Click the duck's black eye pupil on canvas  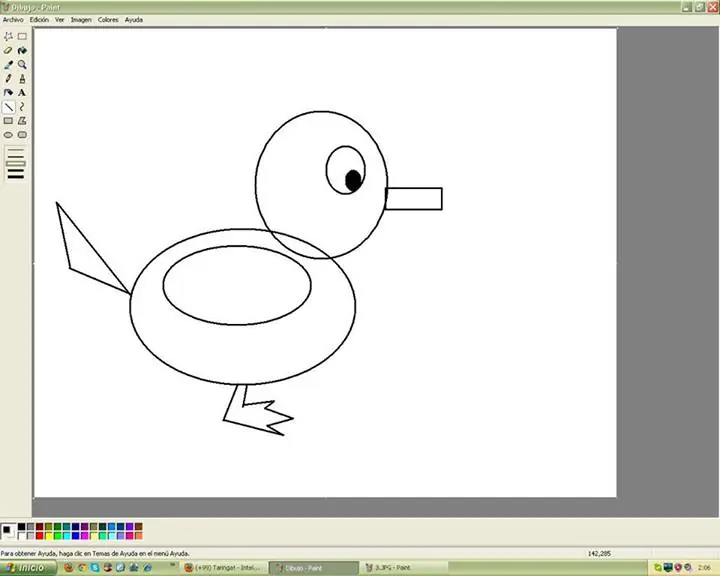pyautogui.click(x=353, y=180)
